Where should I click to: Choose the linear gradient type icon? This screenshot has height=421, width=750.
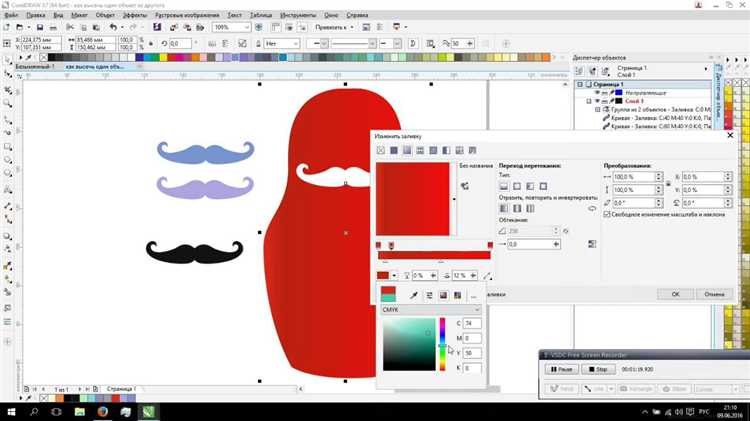pyautogui.click(x=505, y=186)
